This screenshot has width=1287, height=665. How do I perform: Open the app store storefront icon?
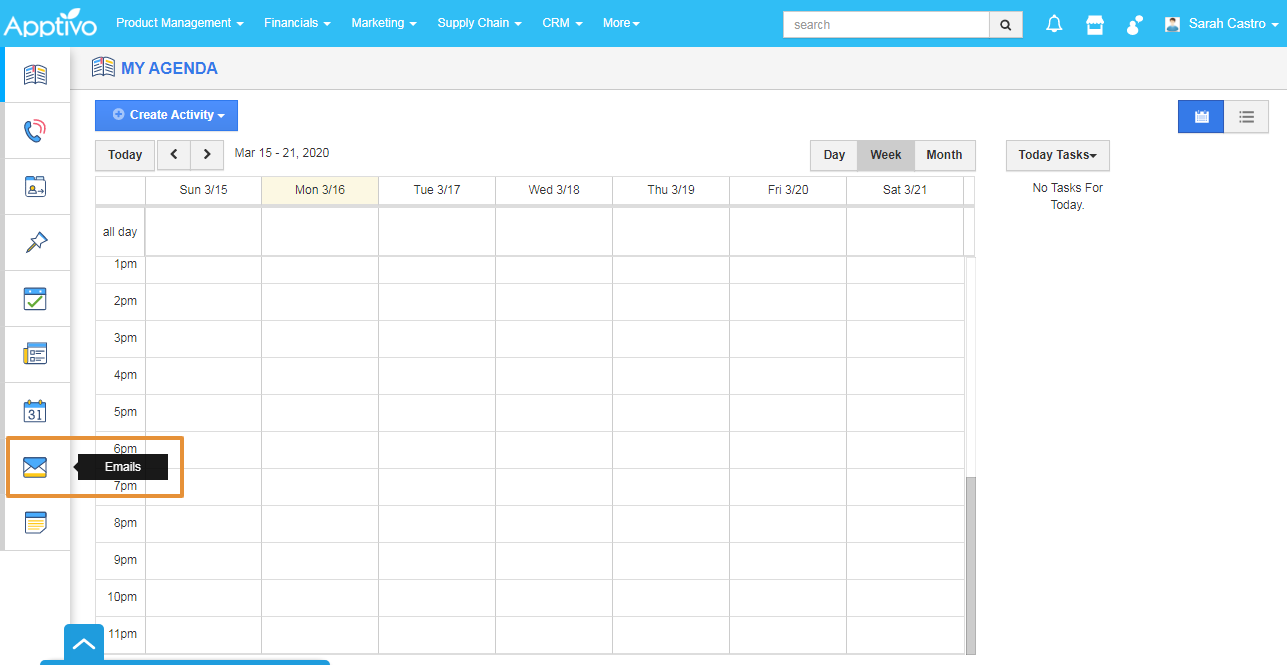[1095, 24]
